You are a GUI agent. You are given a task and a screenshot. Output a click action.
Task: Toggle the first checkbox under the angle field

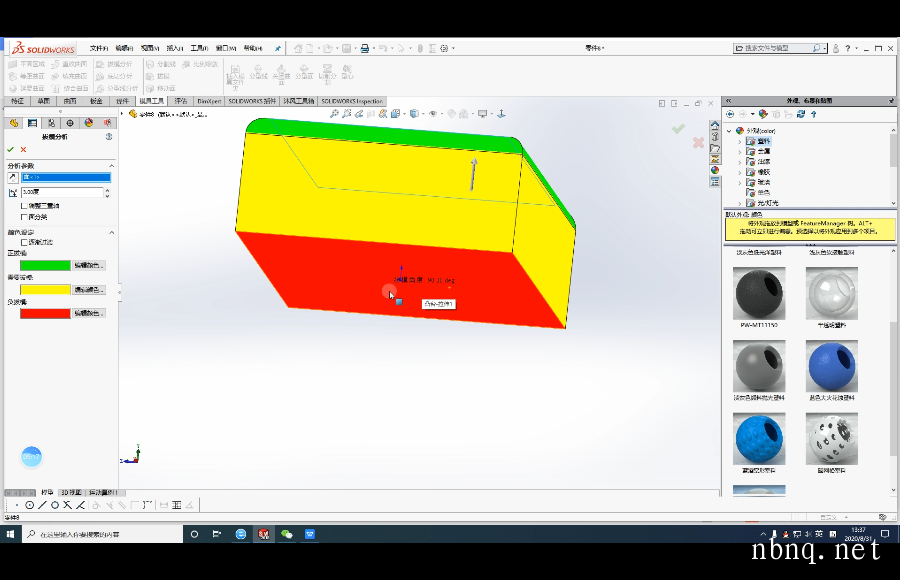pyautogui.click(x=24, y=206)
